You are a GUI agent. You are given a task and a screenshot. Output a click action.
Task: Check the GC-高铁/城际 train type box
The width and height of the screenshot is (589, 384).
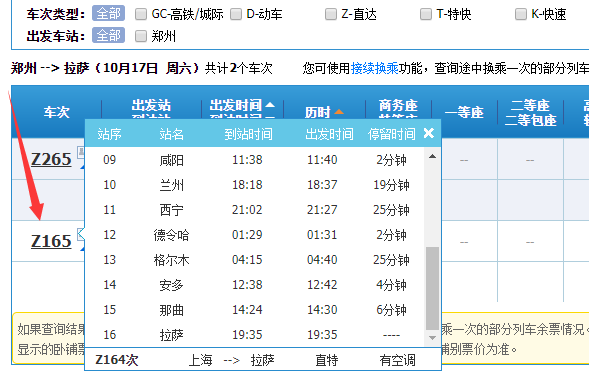(x=141, y=14)
